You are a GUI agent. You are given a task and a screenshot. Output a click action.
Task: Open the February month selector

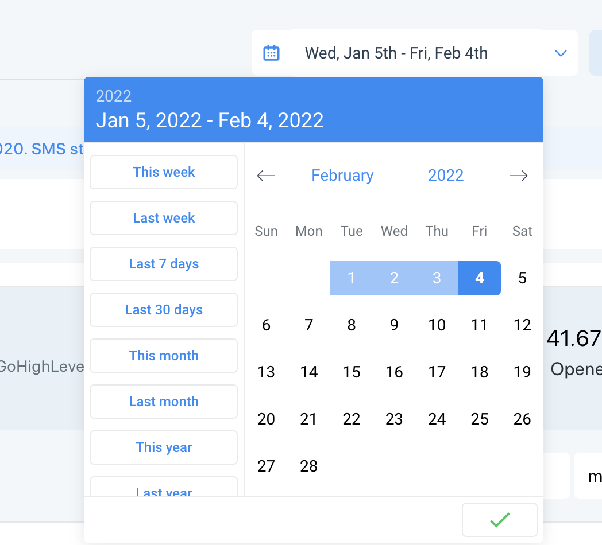click(342, 175)
